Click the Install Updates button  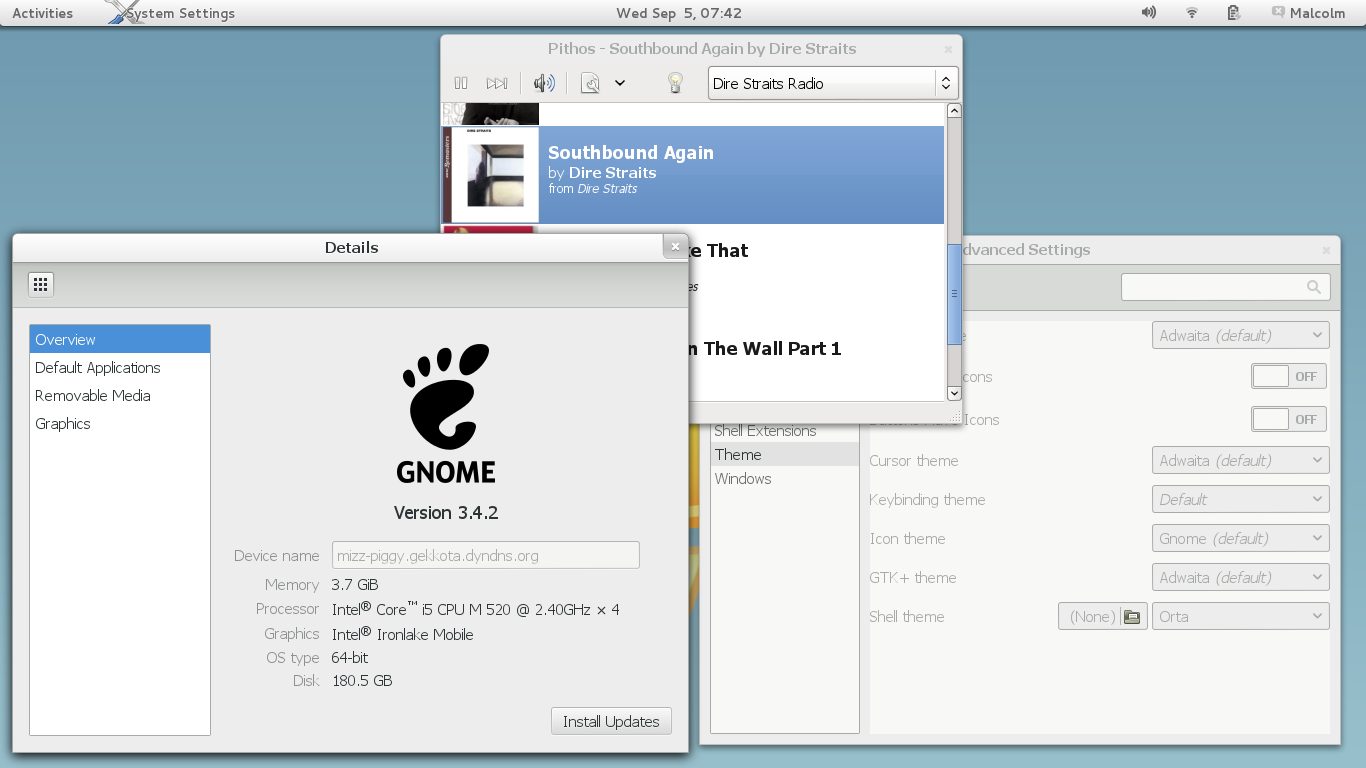tap(611, 721)
